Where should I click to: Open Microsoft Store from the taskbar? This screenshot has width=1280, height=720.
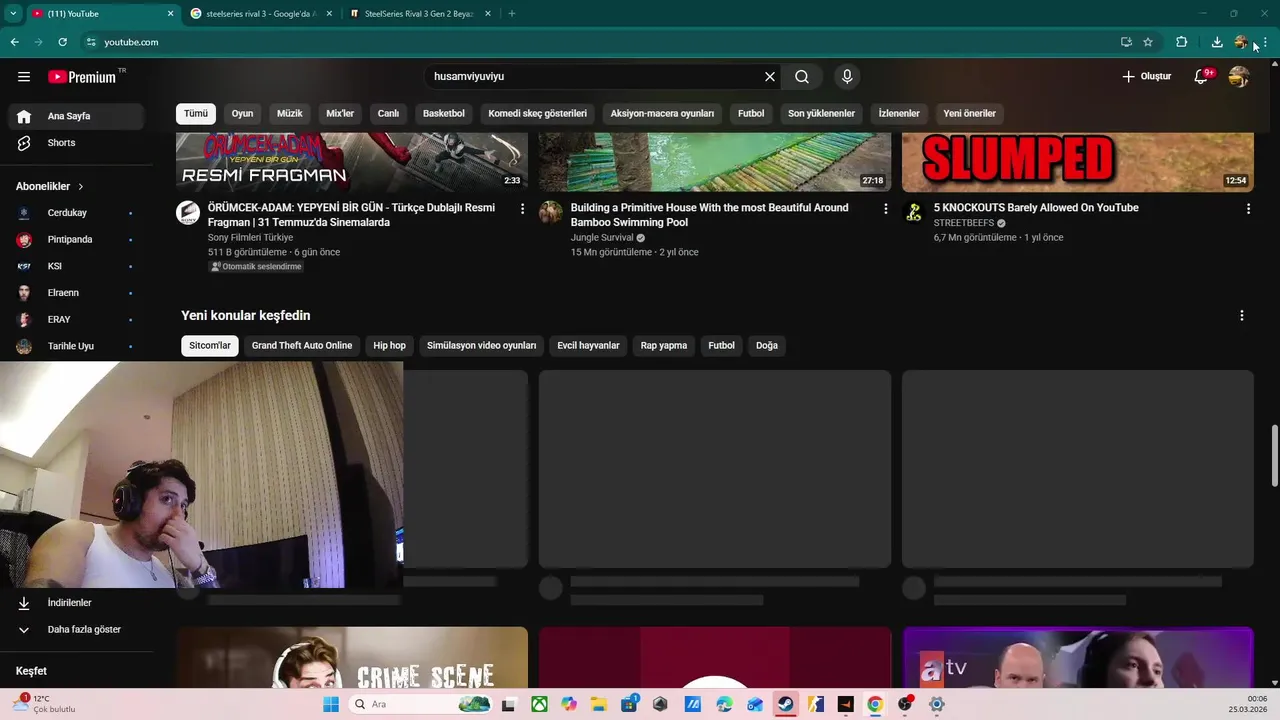629,704
